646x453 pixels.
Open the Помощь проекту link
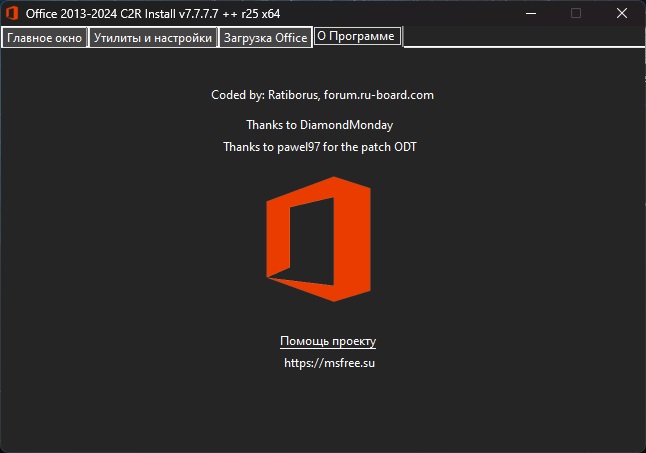[328, 341]
